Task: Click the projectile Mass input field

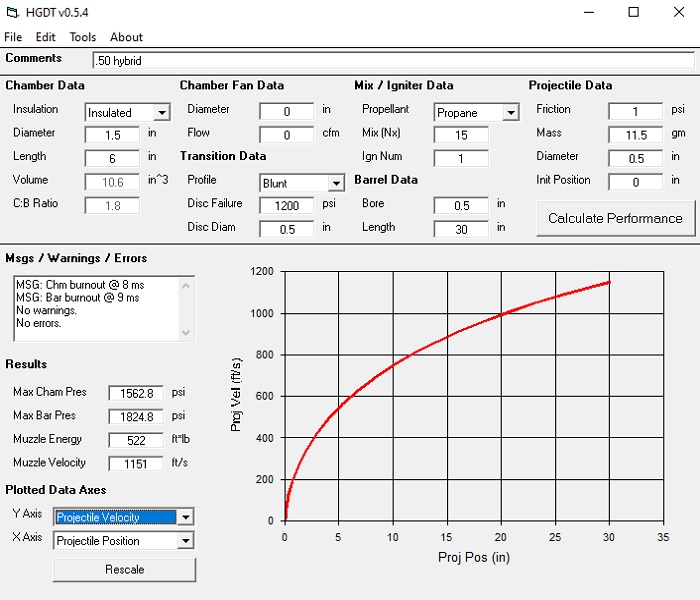Action: pos(635,135)
